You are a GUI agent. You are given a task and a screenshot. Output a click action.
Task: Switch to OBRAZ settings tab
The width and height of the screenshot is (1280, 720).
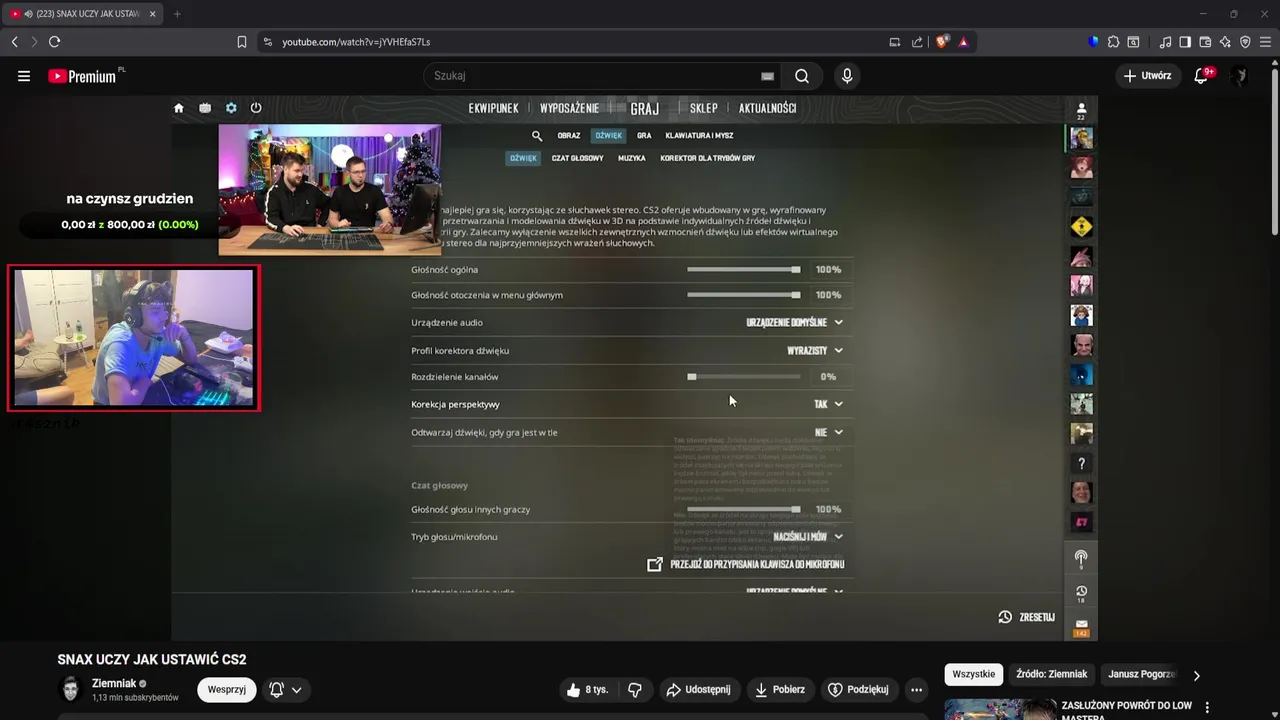click(x=569, y=136)
